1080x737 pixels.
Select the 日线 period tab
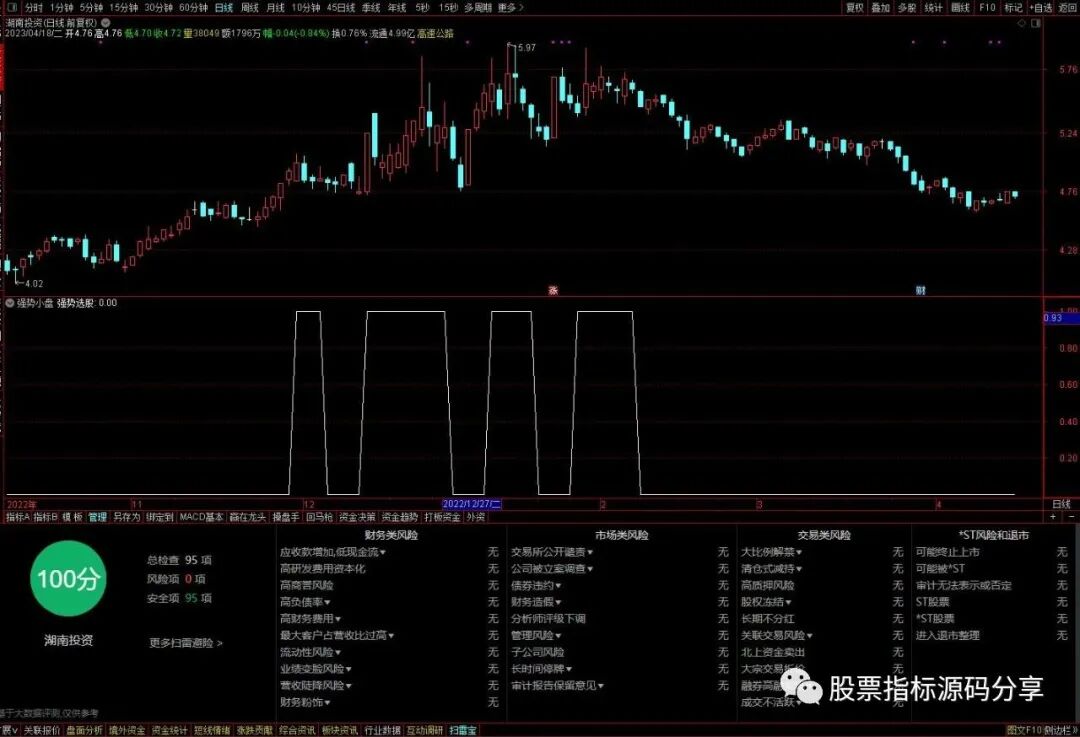click(224, 8)
